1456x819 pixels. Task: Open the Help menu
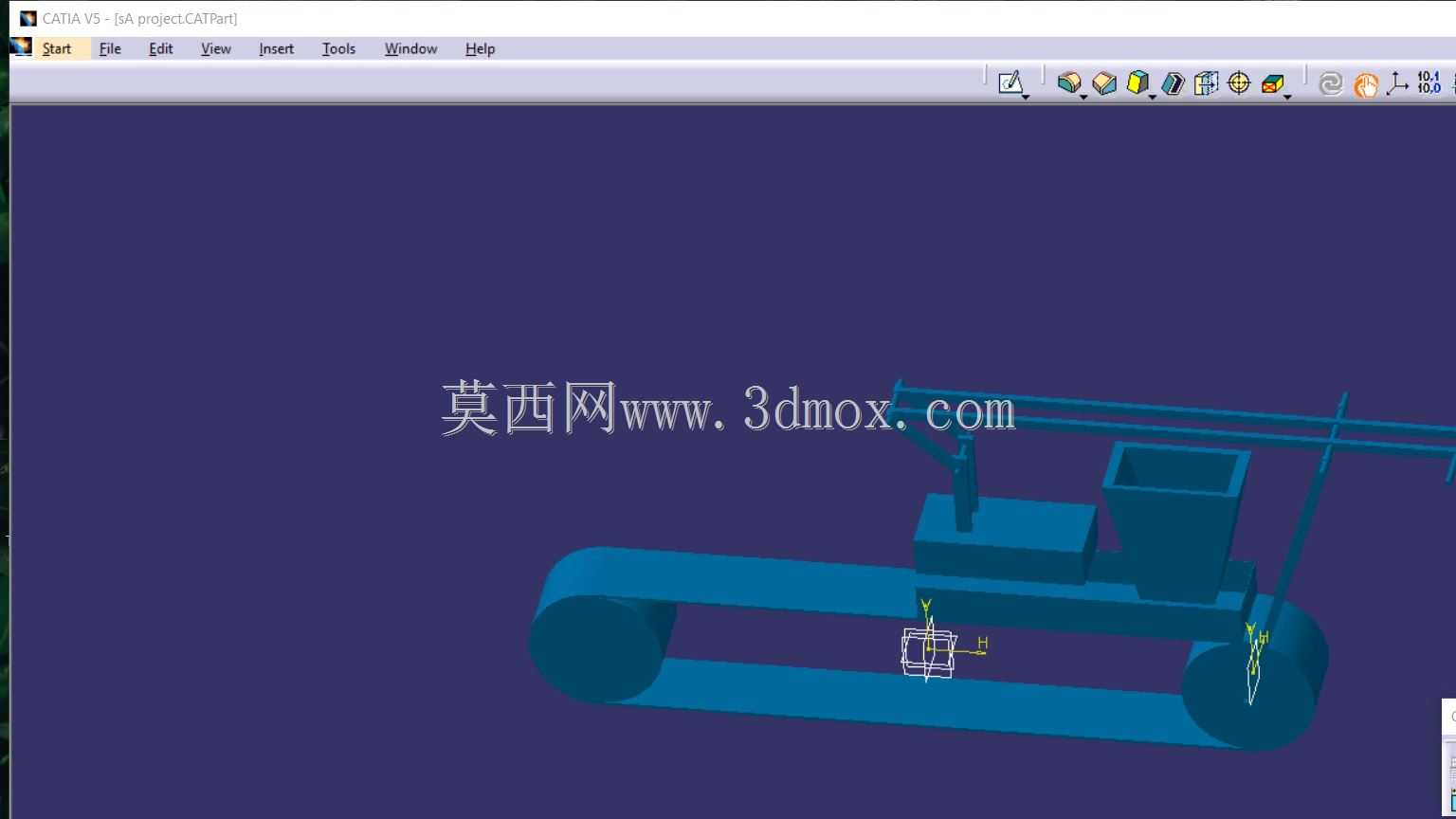click(x=480, y=48)
